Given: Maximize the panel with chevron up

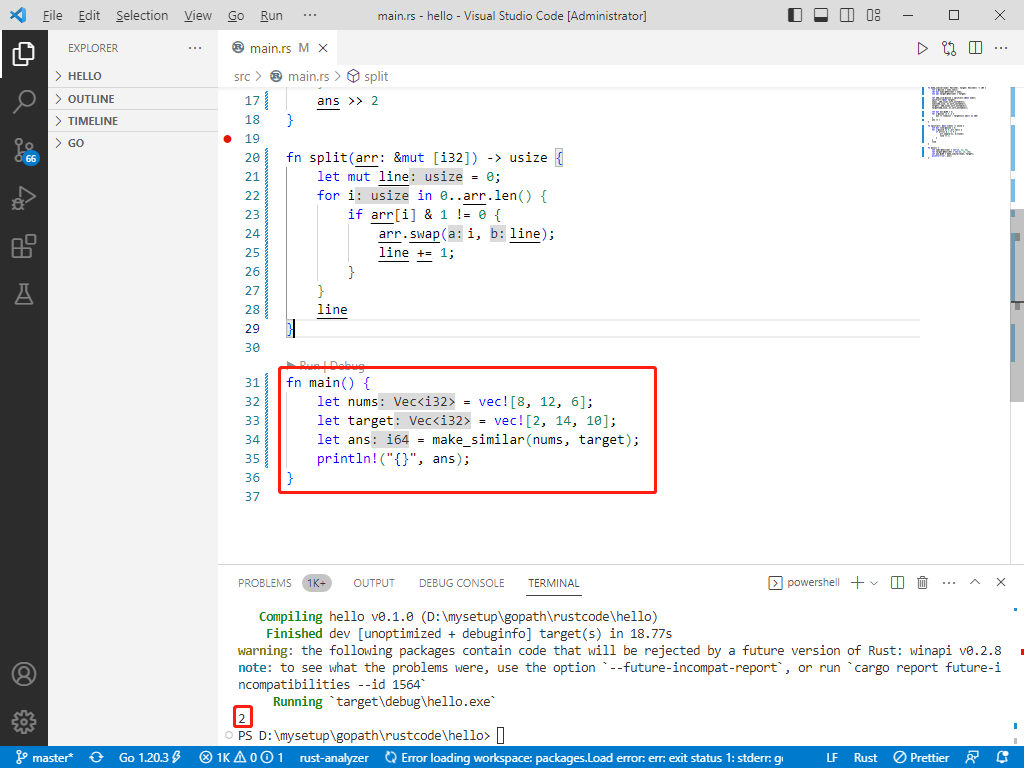Looking at the screenshot, I should pos(975,582).
